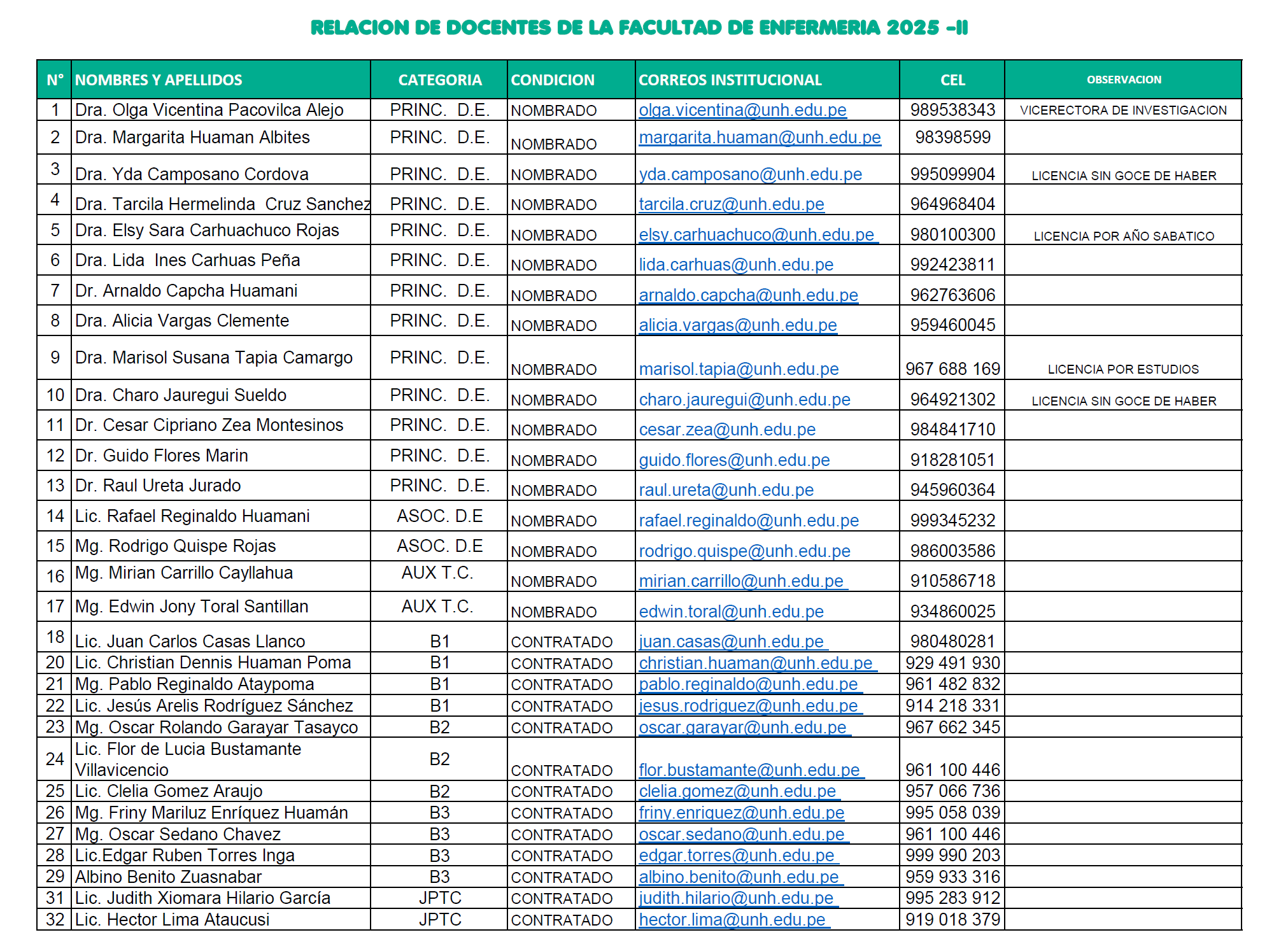The height and width of the screenshot is (951, 1288).
Task: Open yda.camposano@unh.edu.pe link
Action: [x=750, y=174]
